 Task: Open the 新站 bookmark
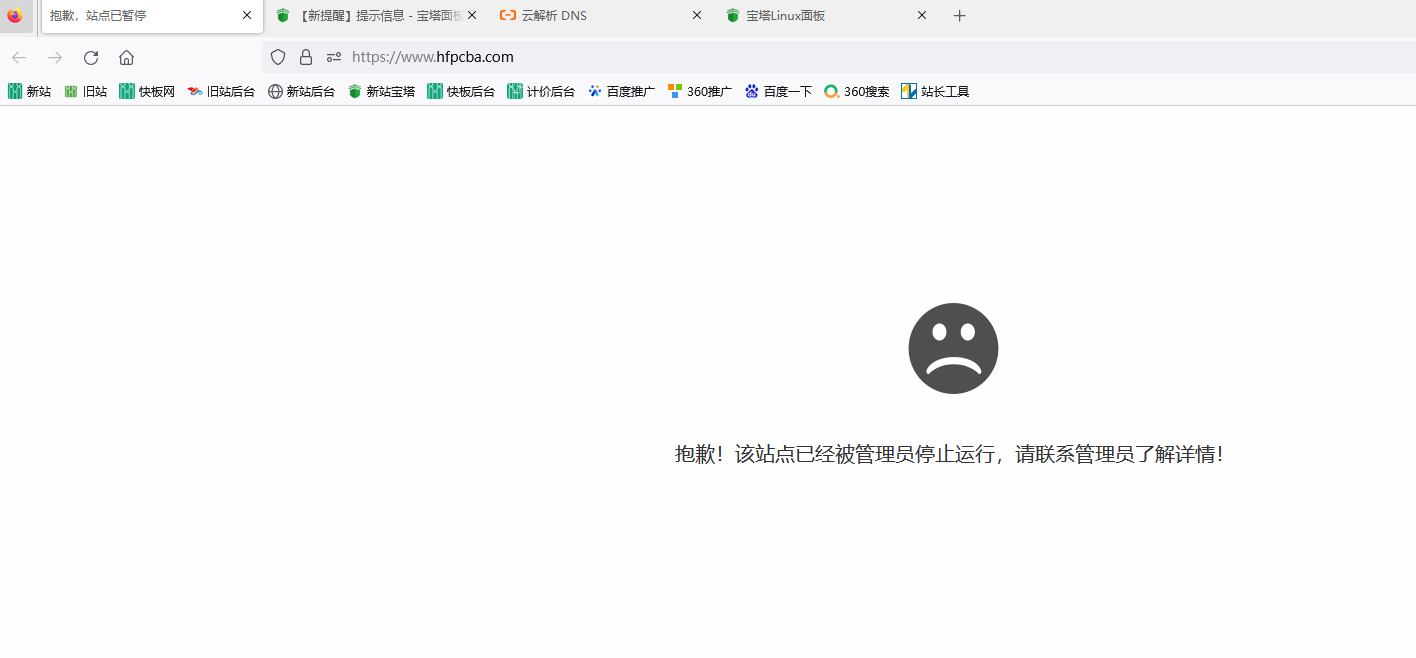[x=29, y=91]
